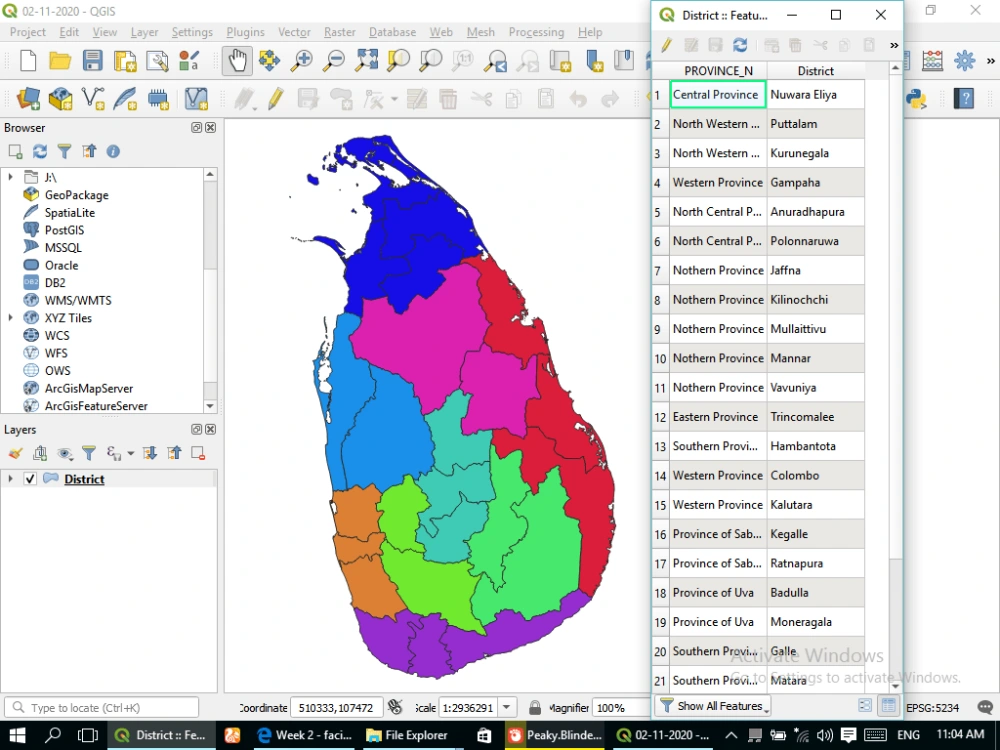Click the Processing Toolbox gear icon
The width and height of the screenshot is (1000, 750).
point(964,60)
